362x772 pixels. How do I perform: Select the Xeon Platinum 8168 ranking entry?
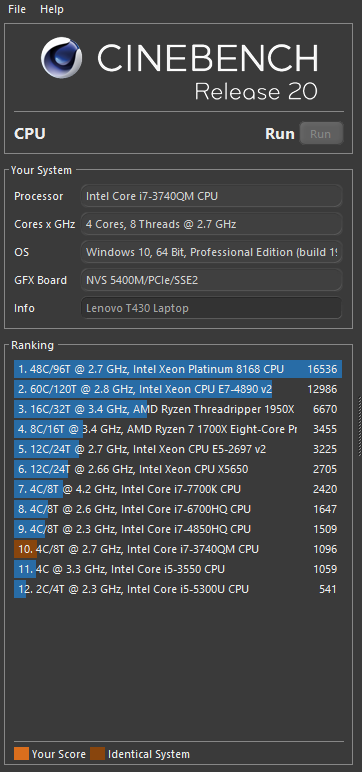(178, 369)
